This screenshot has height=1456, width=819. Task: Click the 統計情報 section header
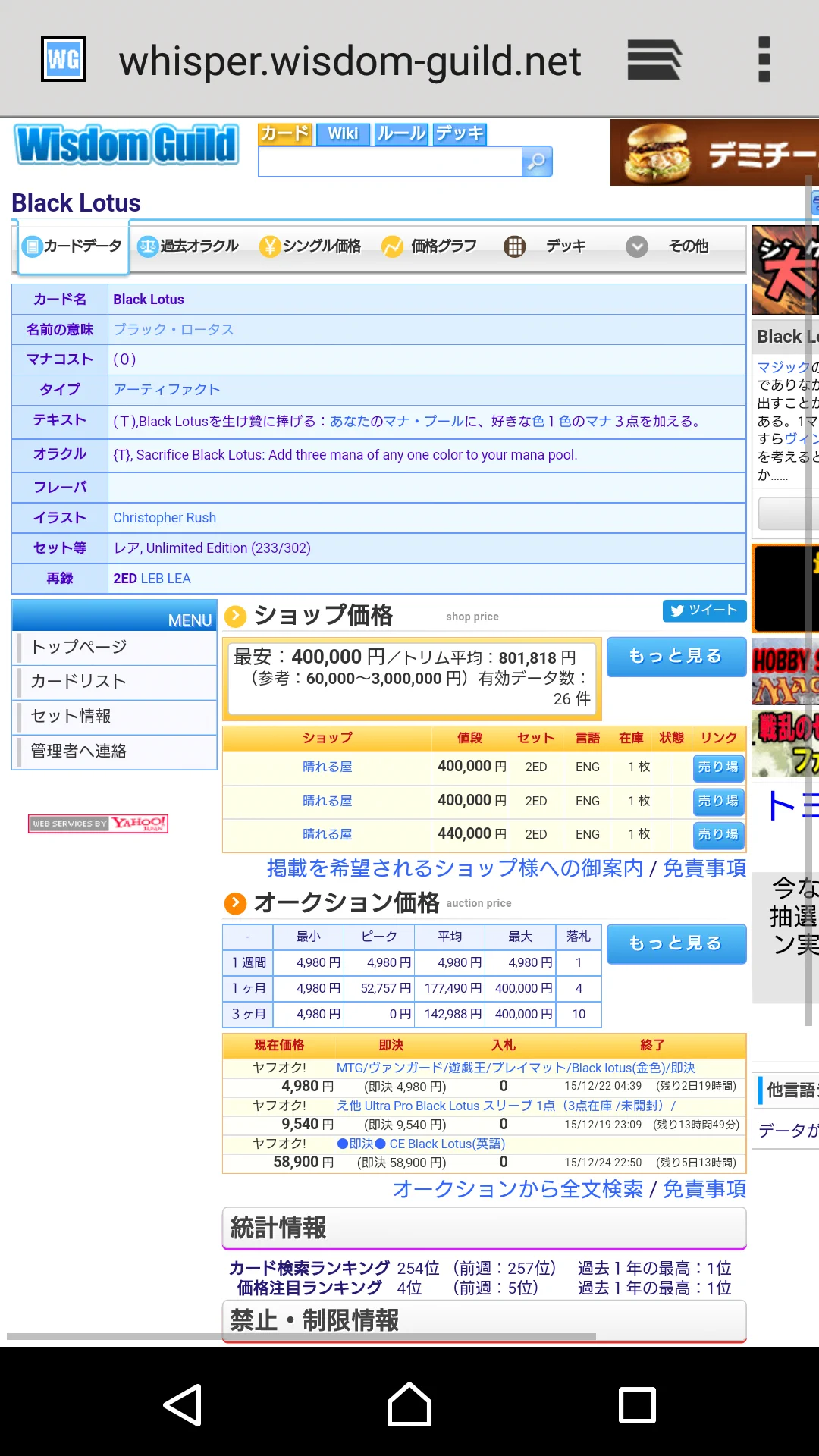[484, 1228]
